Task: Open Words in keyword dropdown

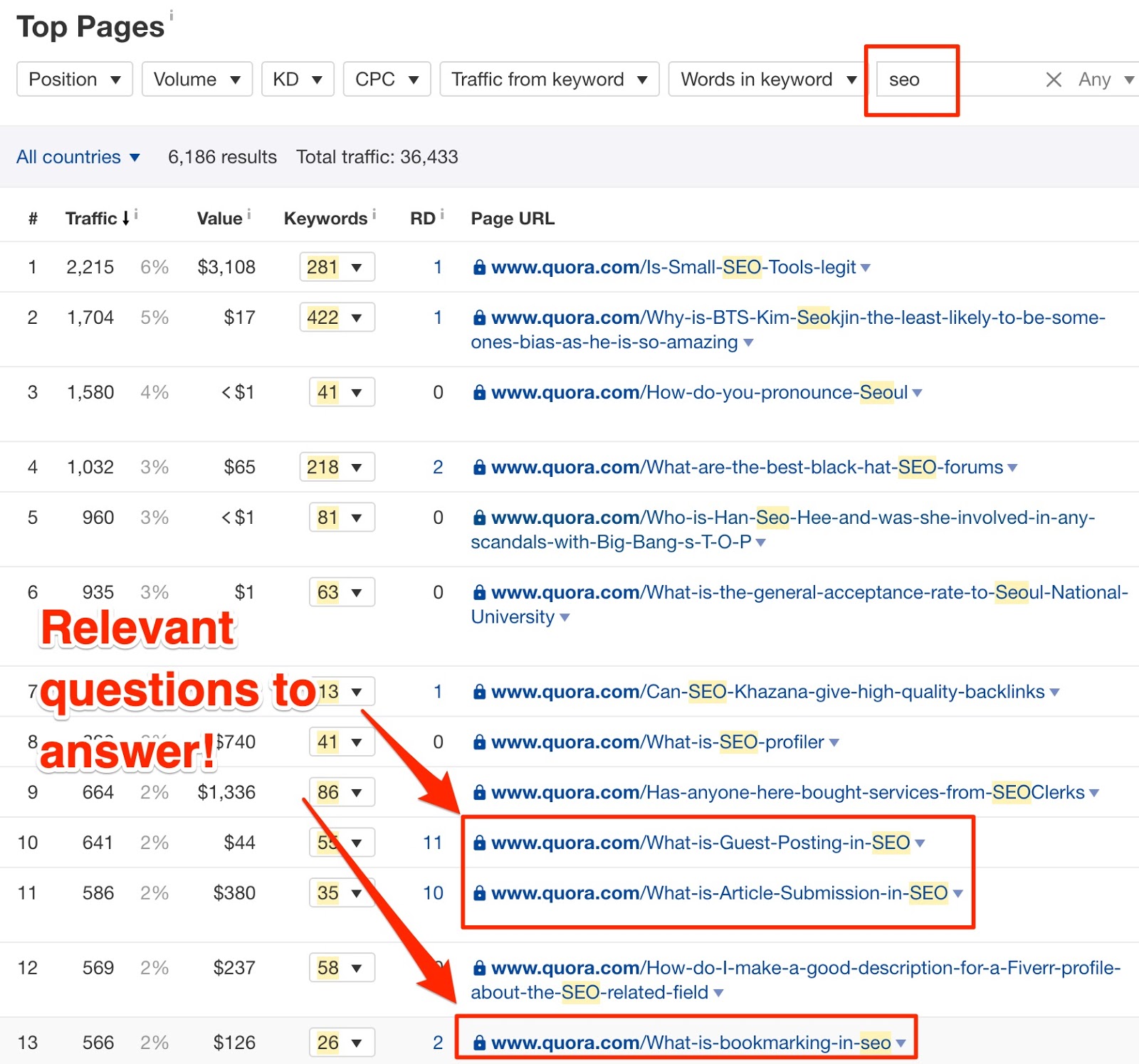Action: [x=768, y=79]
